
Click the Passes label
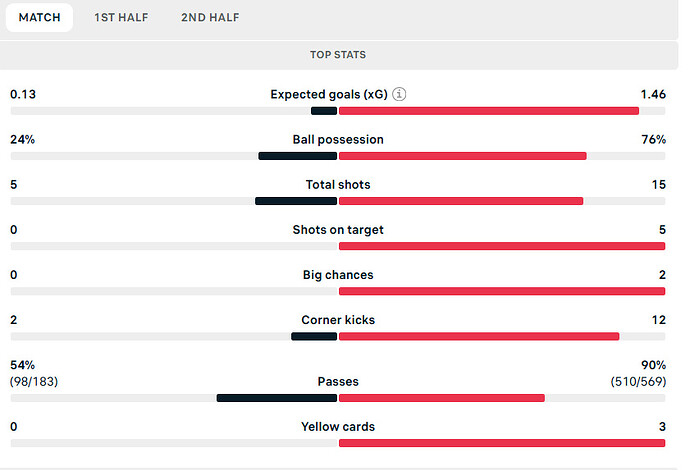click(x=338, y=382)
